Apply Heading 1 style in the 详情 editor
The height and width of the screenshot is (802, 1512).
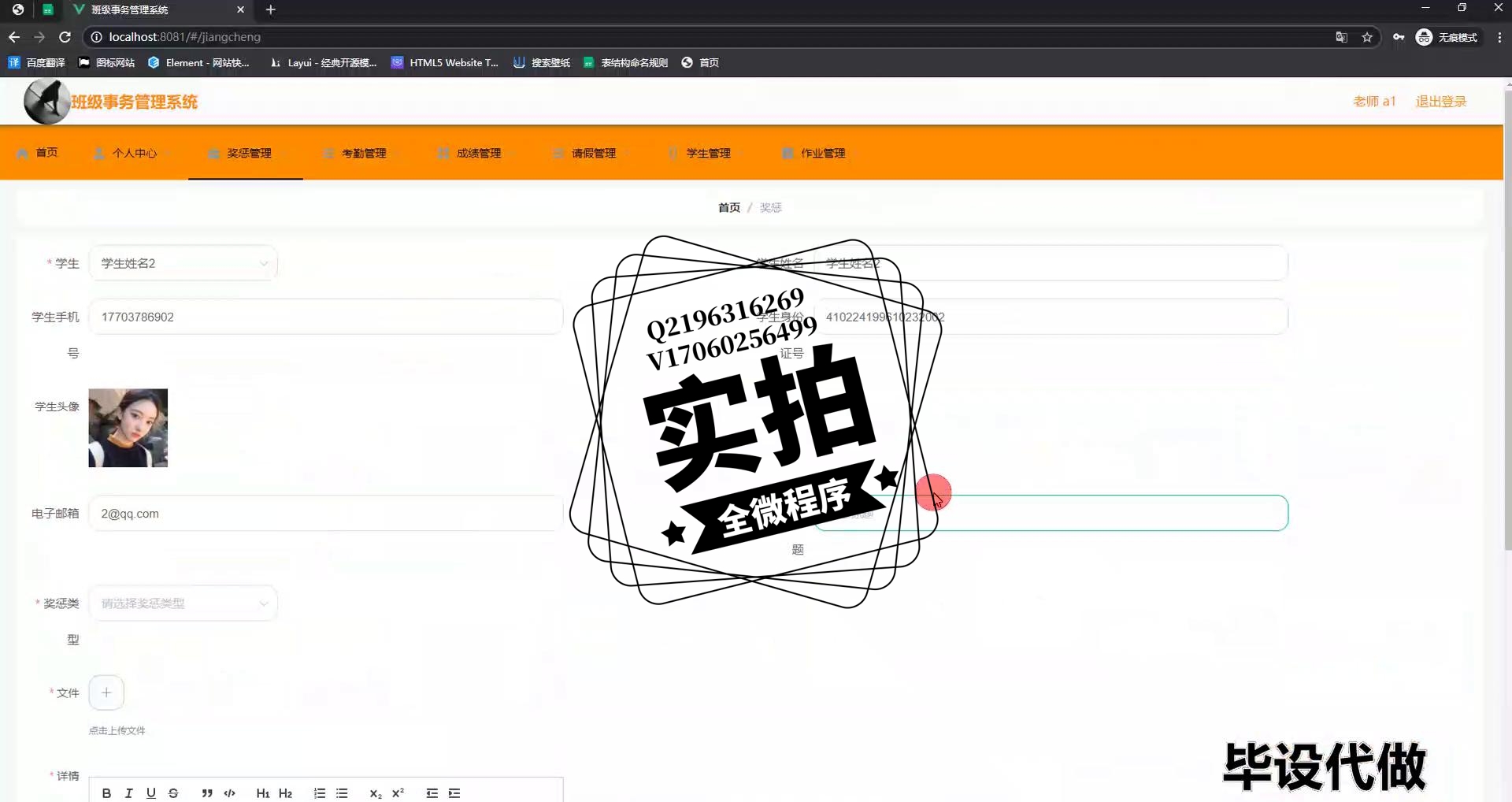tap(263, 793)
